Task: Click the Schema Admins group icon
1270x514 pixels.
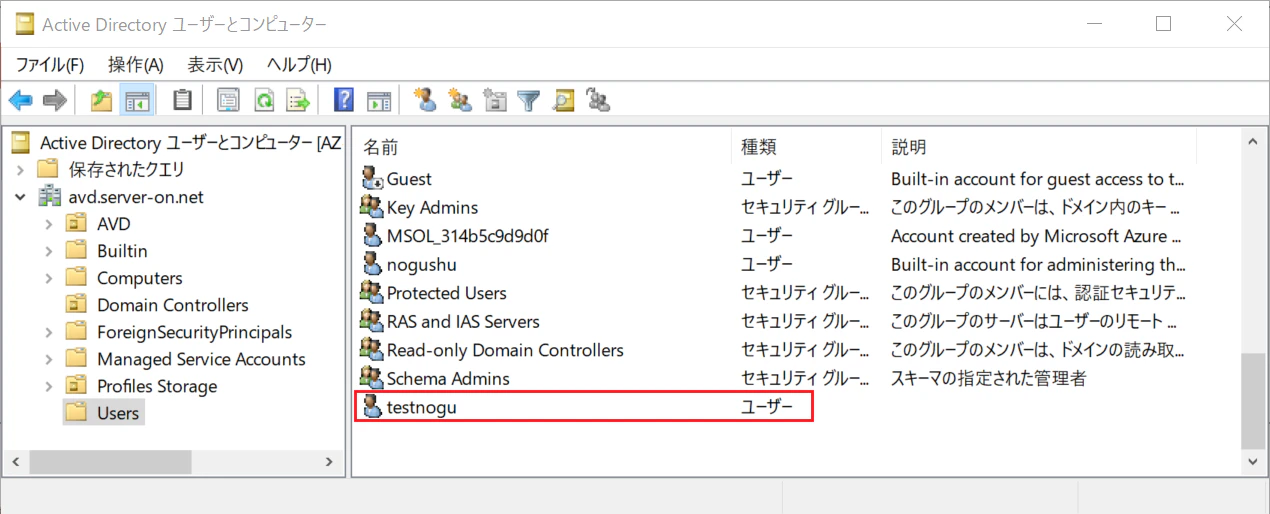Action: (x=372, y=378)
